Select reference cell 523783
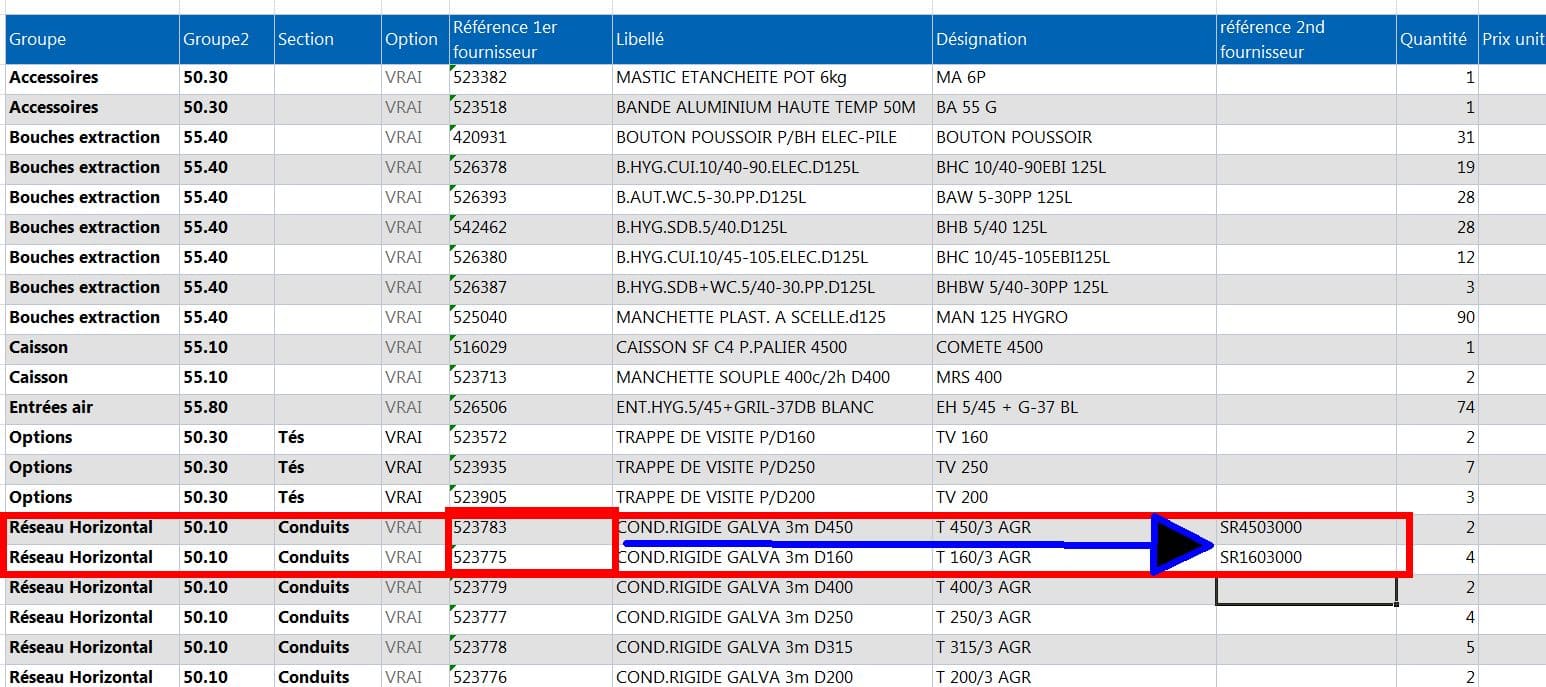This screenshot has height=687, width=1546. (531, 527)
